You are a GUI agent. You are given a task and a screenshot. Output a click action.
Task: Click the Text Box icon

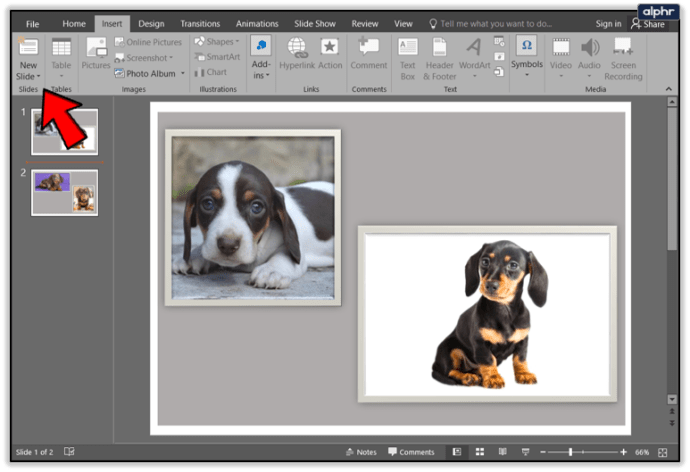coord(408,48)
